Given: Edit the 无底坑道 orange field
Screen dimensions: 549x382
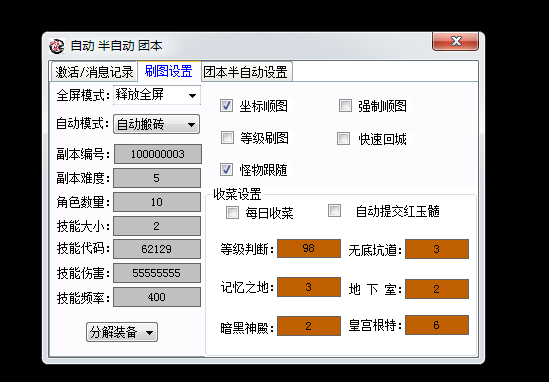Looking at the screenshot, I should coord(437,249).
